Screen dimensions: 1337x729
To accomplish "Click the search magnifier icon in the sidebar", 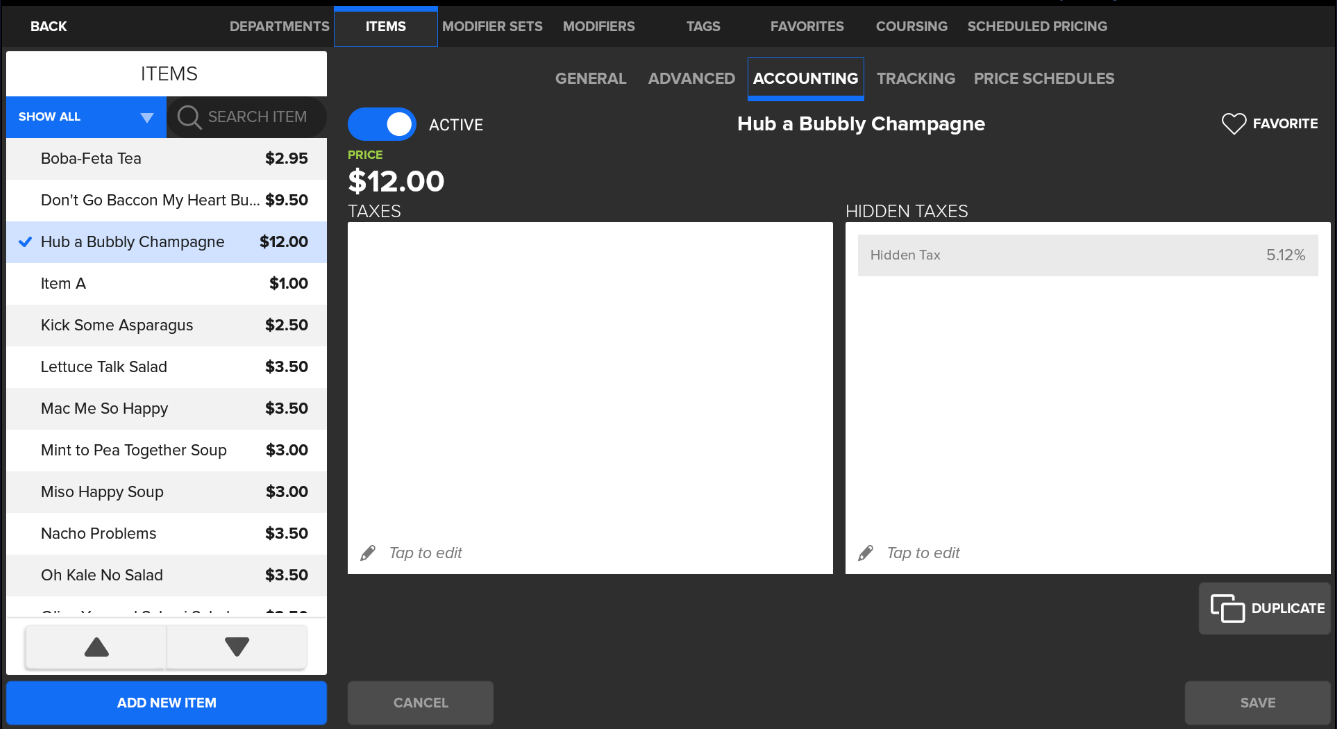I will pyautogui.click(x=189, y=117).
